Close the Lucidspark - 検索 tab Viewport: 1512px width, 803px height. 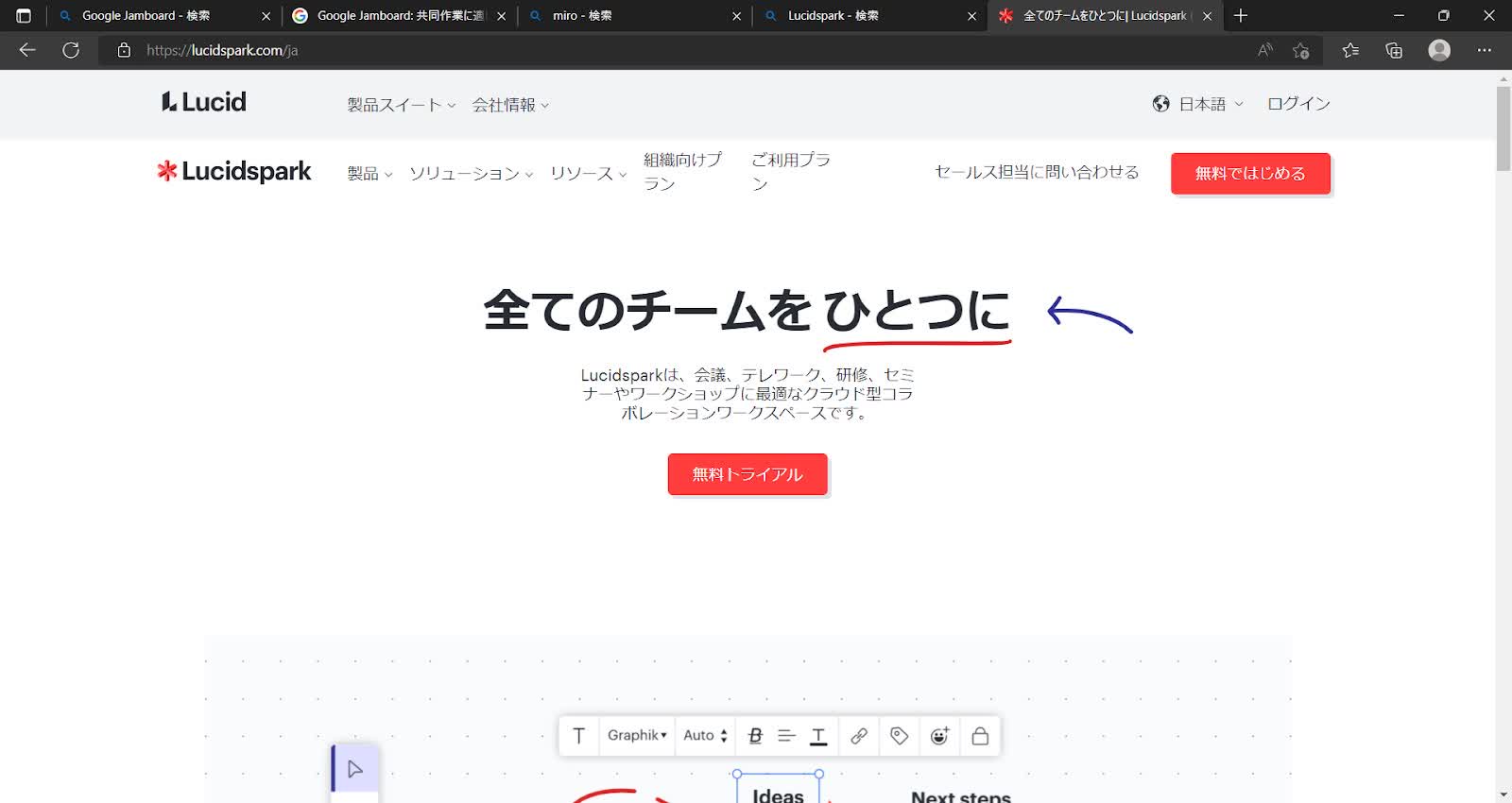pyautogui.click(x=971, y=16)
